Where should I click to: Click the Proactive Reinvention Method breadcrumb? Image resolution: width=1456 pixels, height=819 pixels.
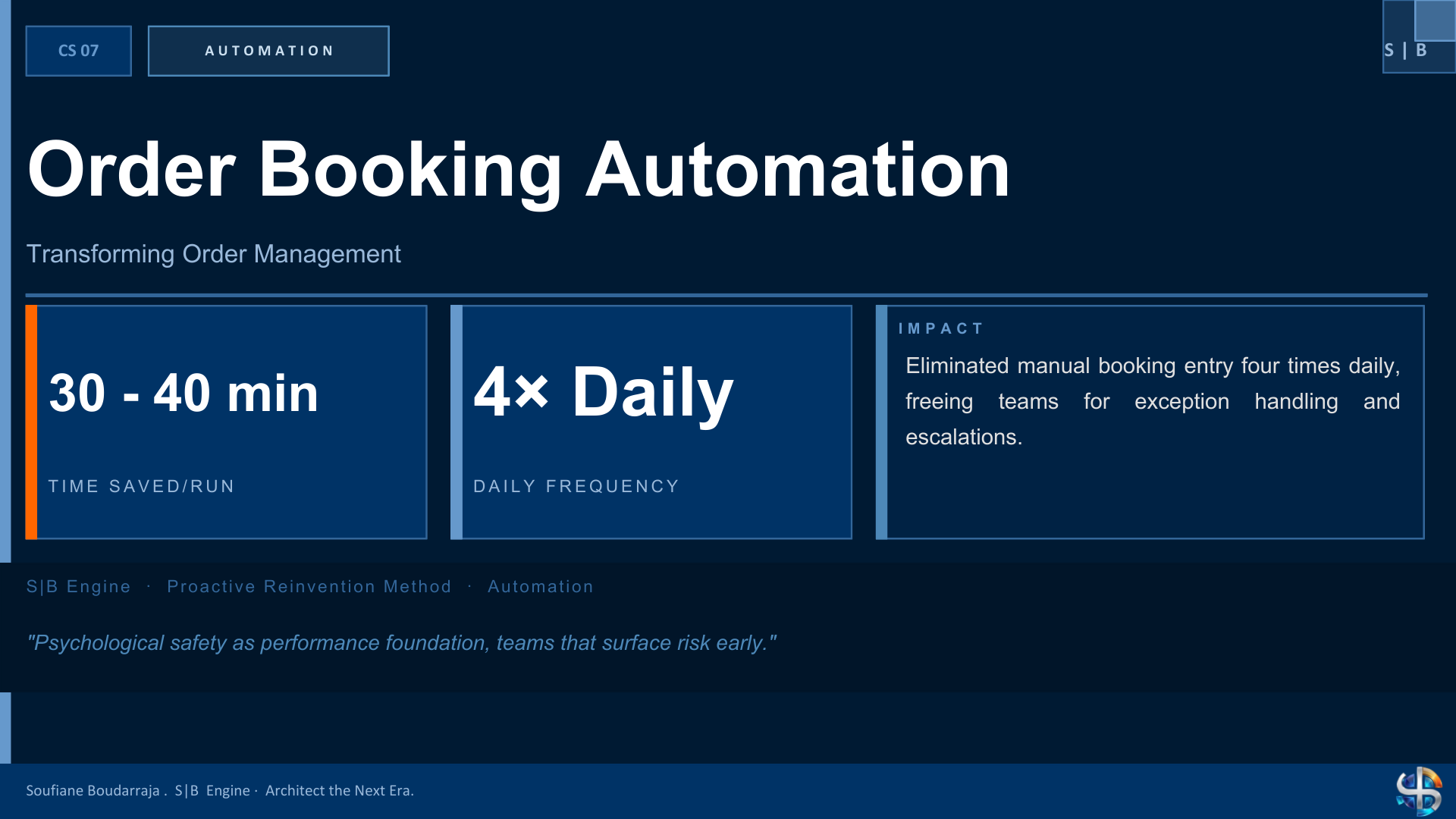pyautogui.click(x=309, y=586)
